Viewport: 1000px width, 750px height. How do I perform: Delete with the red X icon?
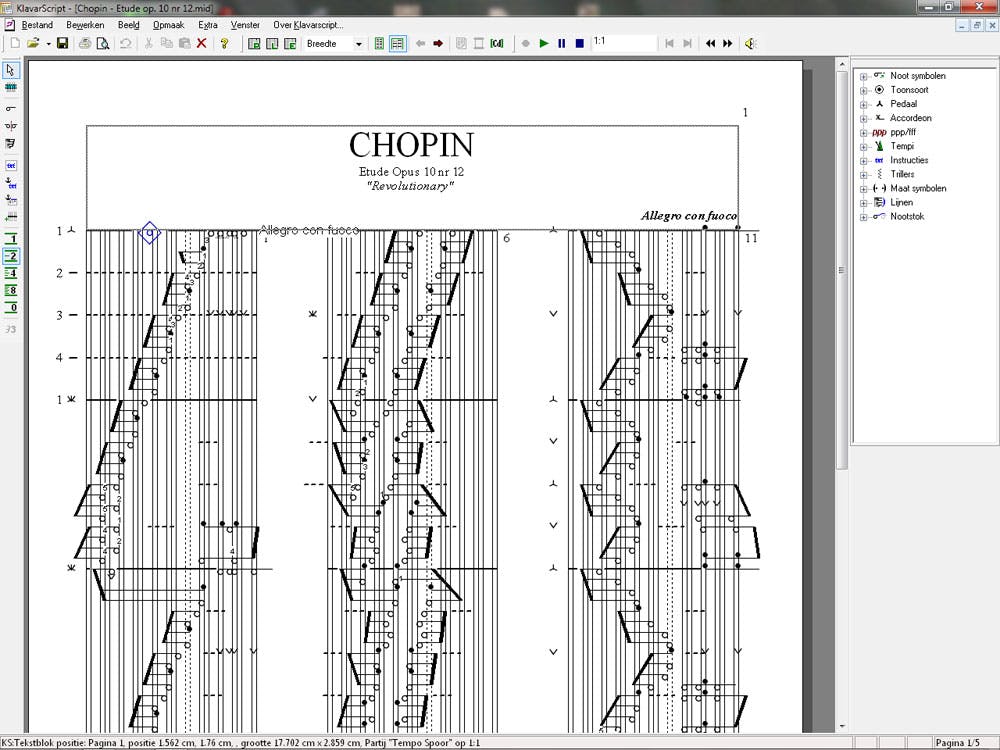202,43
